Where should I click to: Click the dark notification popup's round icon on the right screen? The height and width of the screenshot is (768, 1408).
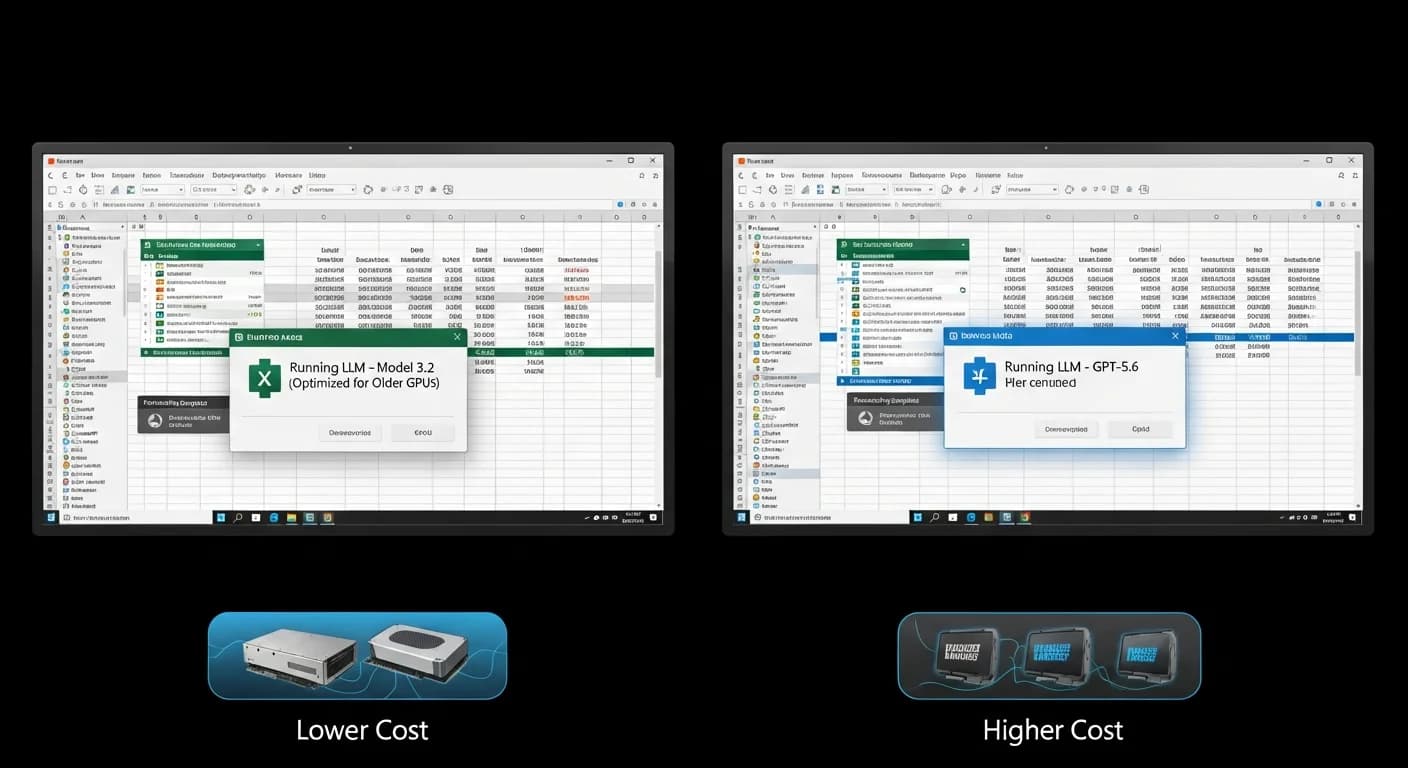click(x=865, y=419)
